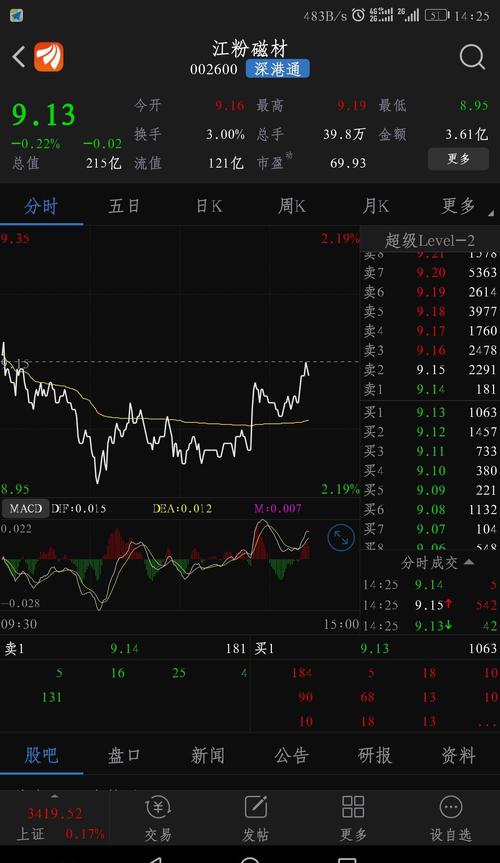Open the 研报 tab
The image size is (500, 863).
pos(375,756)
